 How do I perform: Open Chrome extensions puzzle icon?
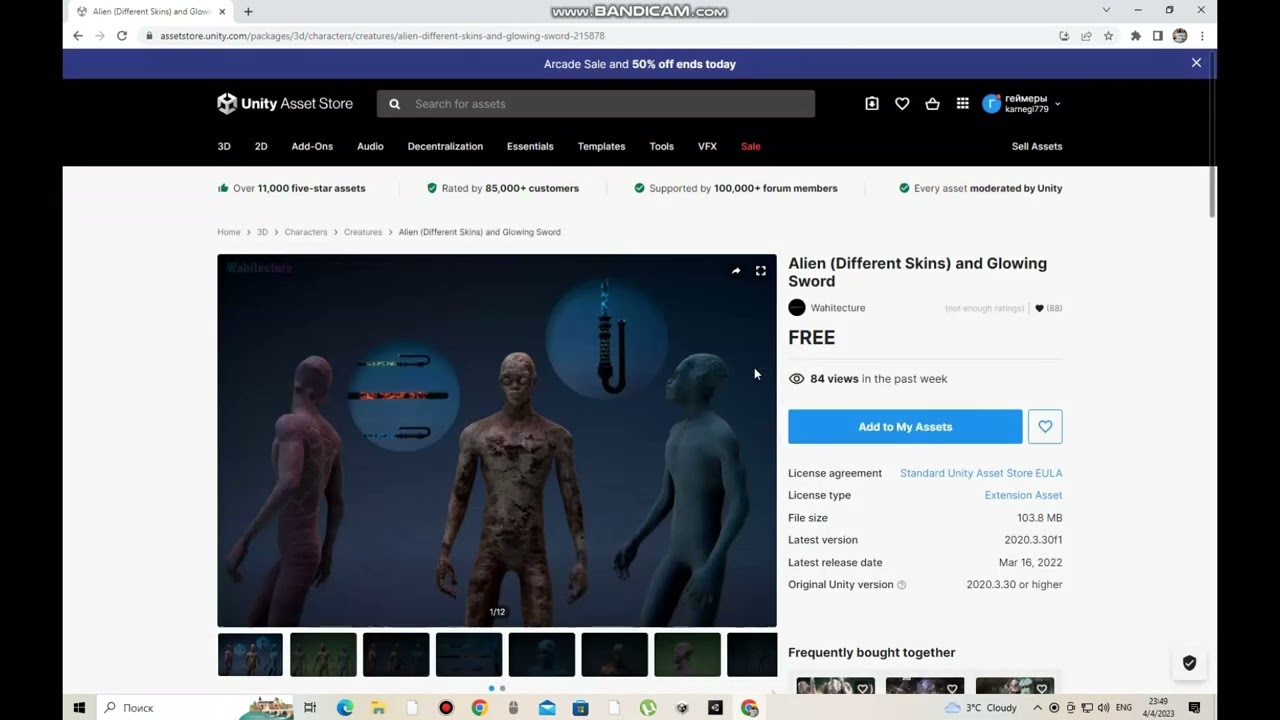coord(1136,36)
